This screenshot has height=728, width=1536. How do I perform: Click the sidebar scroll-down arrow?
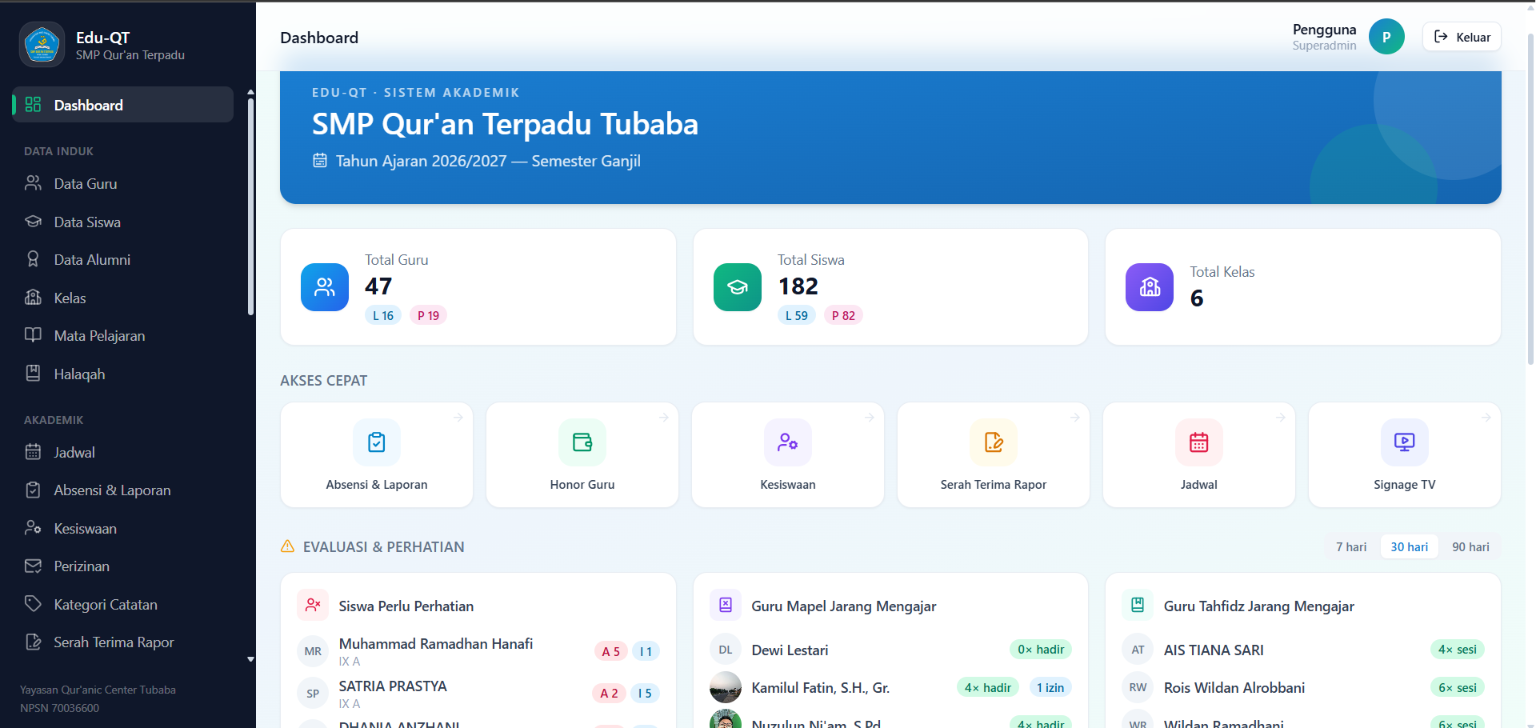click(x=250, y=660)
